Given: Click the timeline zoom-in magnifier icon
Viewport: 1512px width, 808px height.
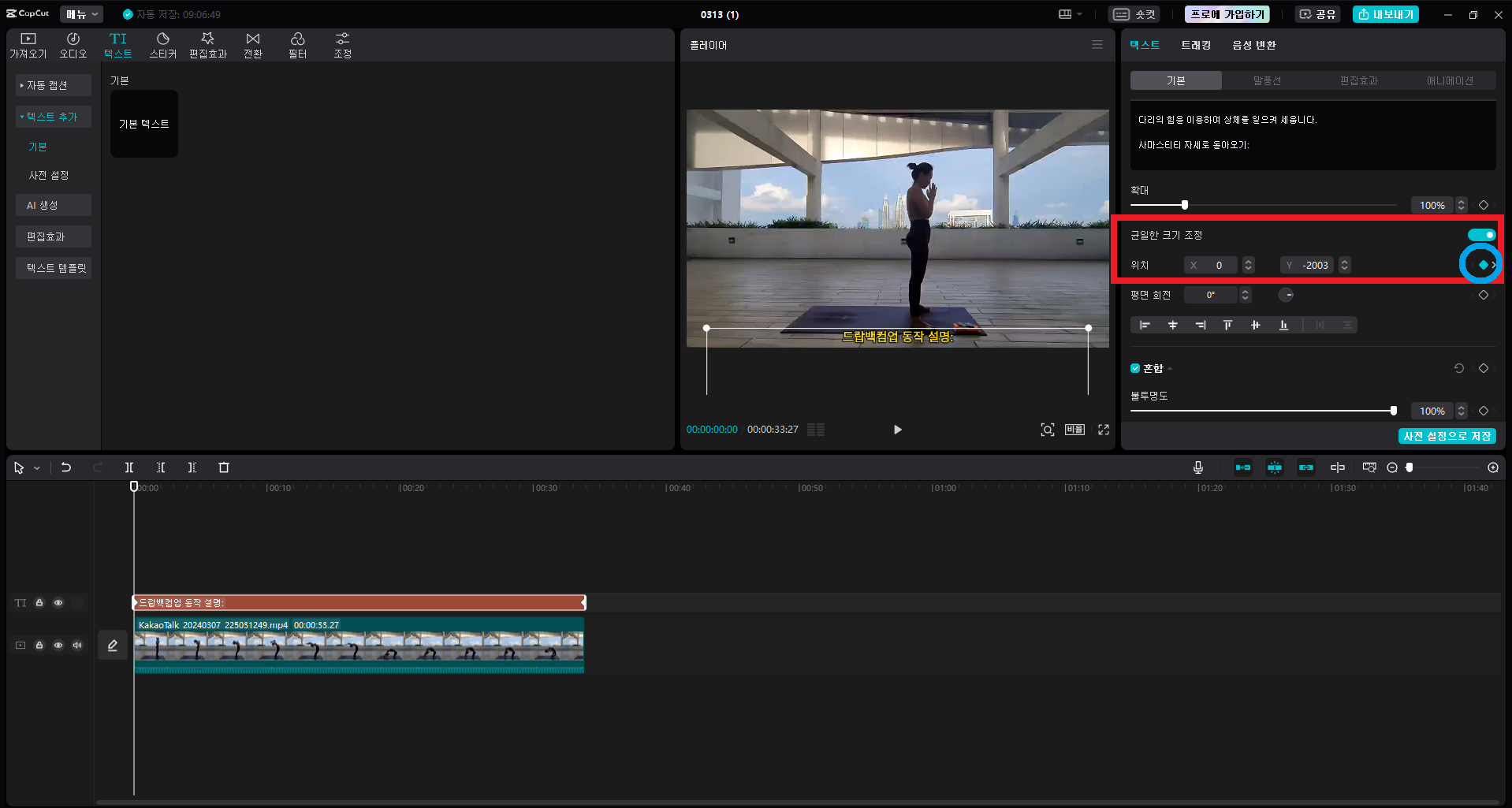Looking at the screenshot, I should coord(1493,467).
